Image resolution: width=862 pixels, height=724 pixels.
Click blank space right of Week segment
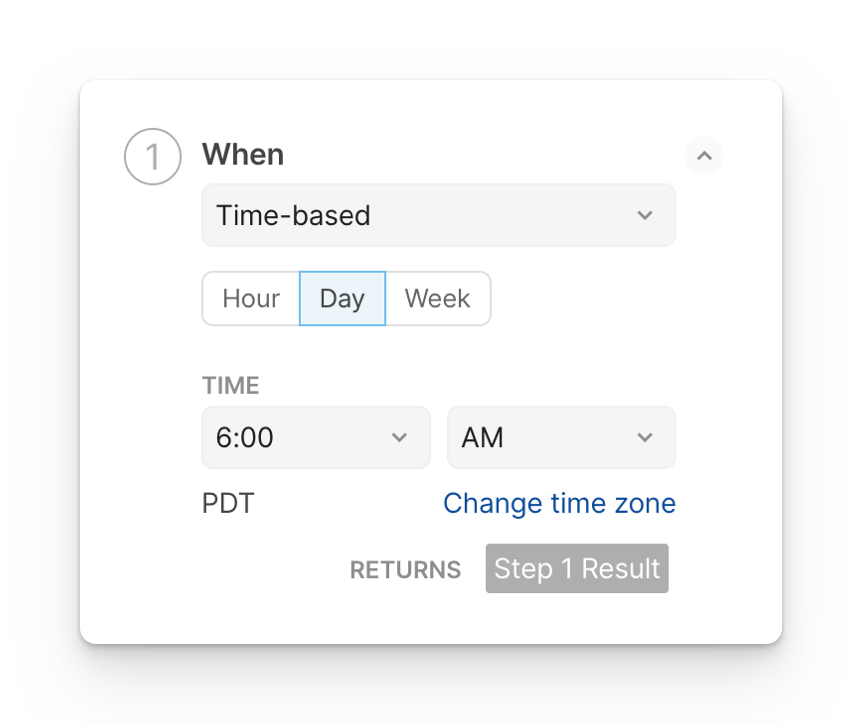click(x=590, y=299)
